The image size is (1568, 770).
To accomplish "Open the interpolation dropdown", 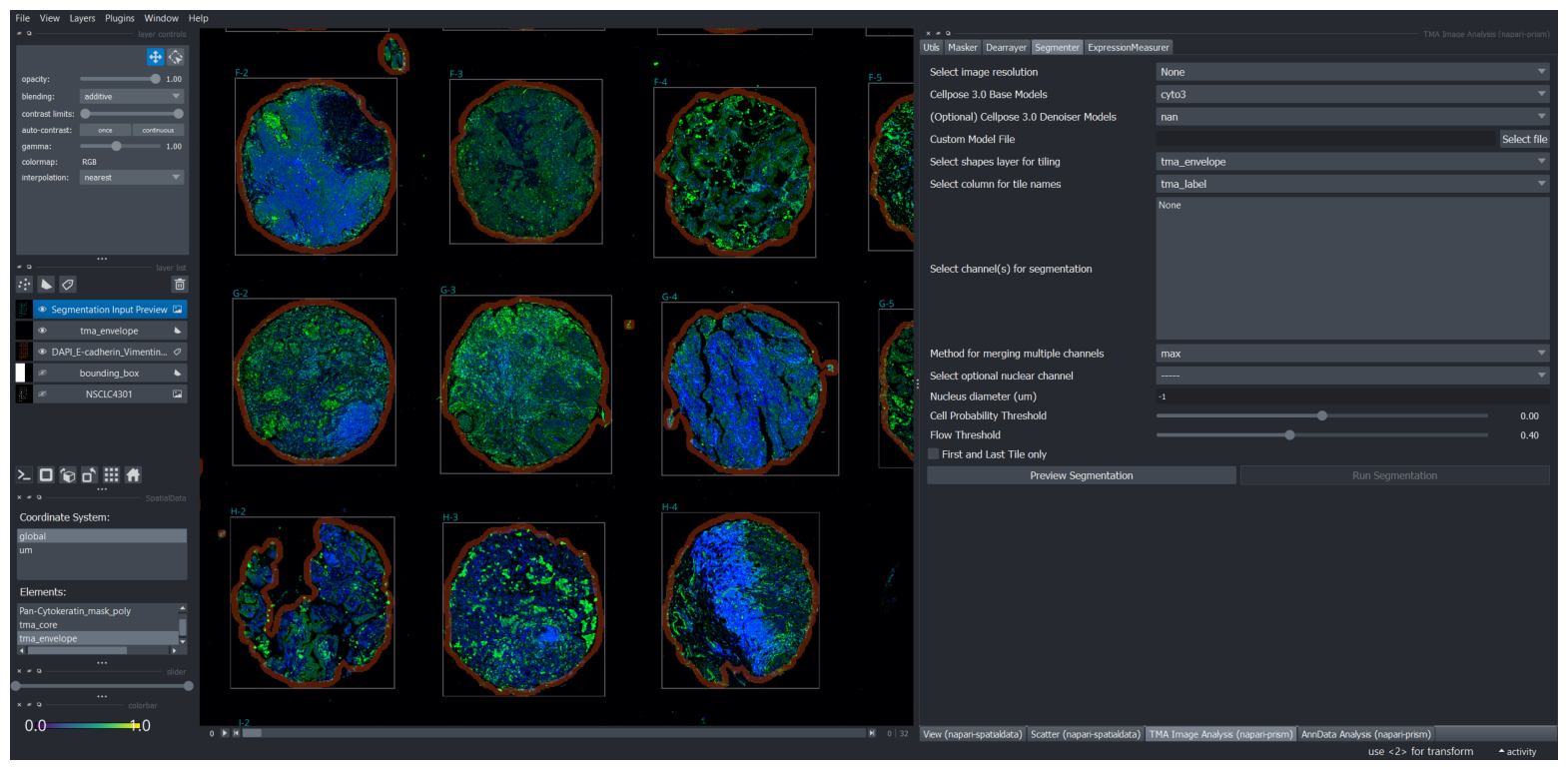I will pyautogui.click(x=132, y=178).
